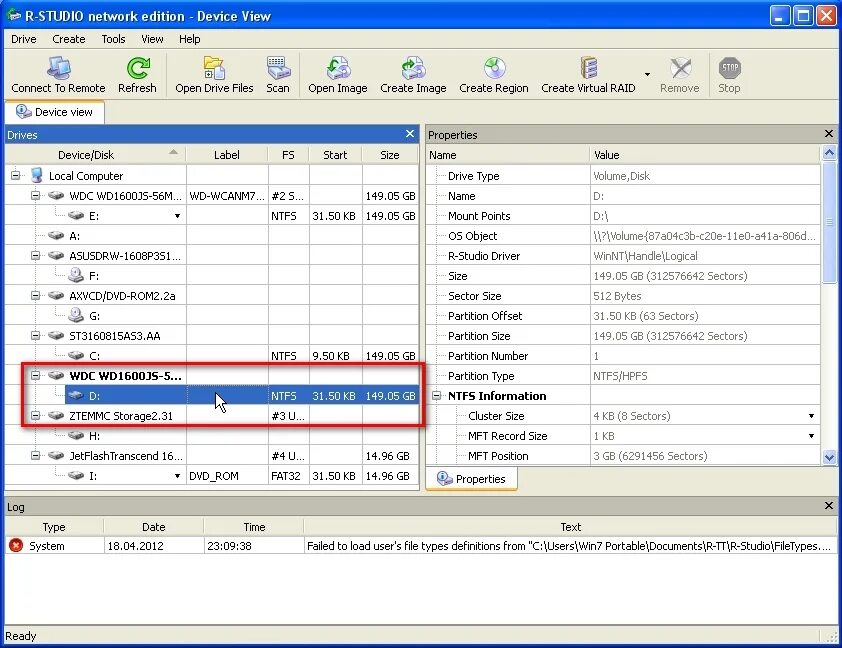Open the Cluster Size value dropdown
This screenshot has width=842, height=648.
point(811,416)
